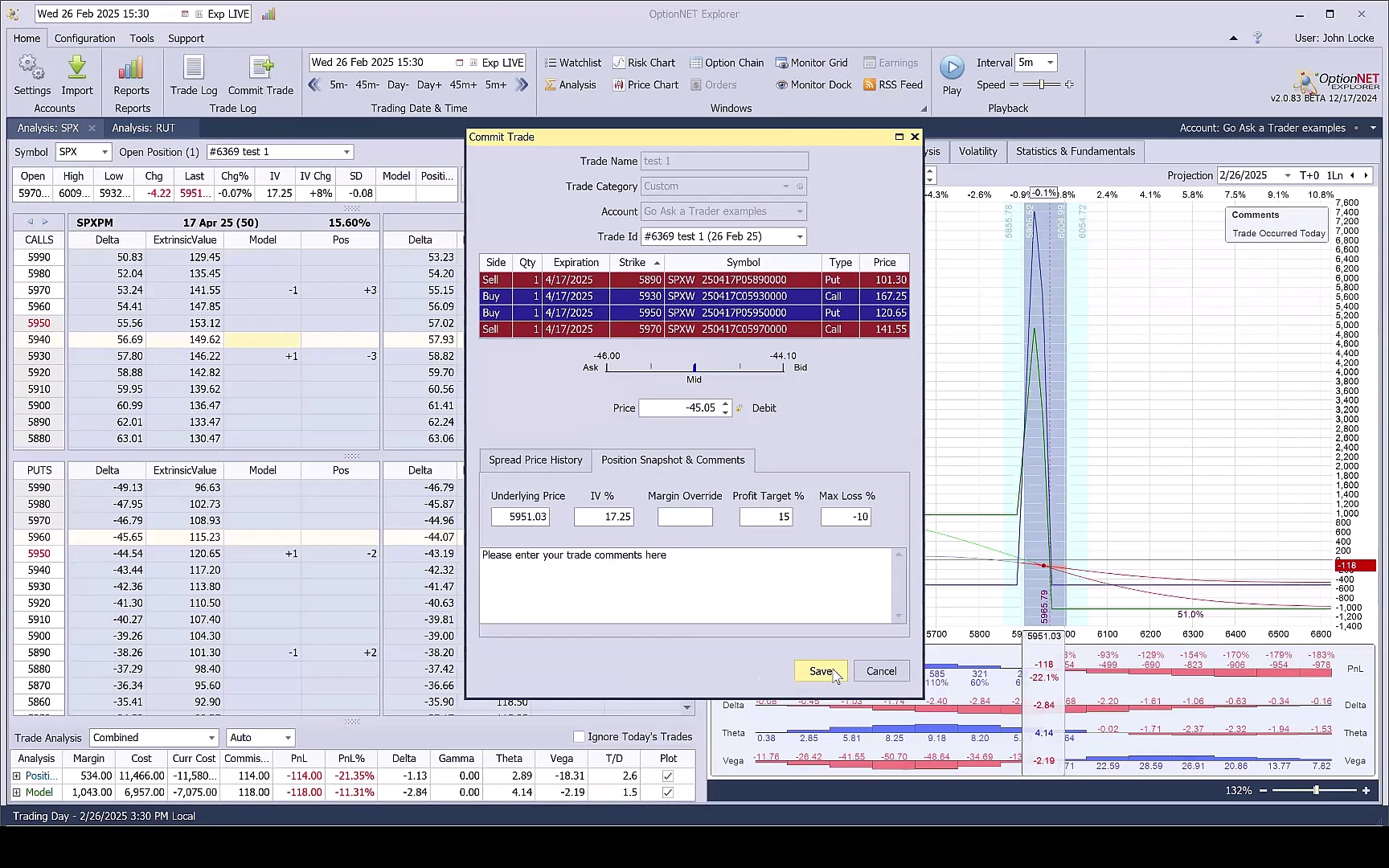Click the Profit Target % field
The image size is (1389, 868).
tap(766, 517)
